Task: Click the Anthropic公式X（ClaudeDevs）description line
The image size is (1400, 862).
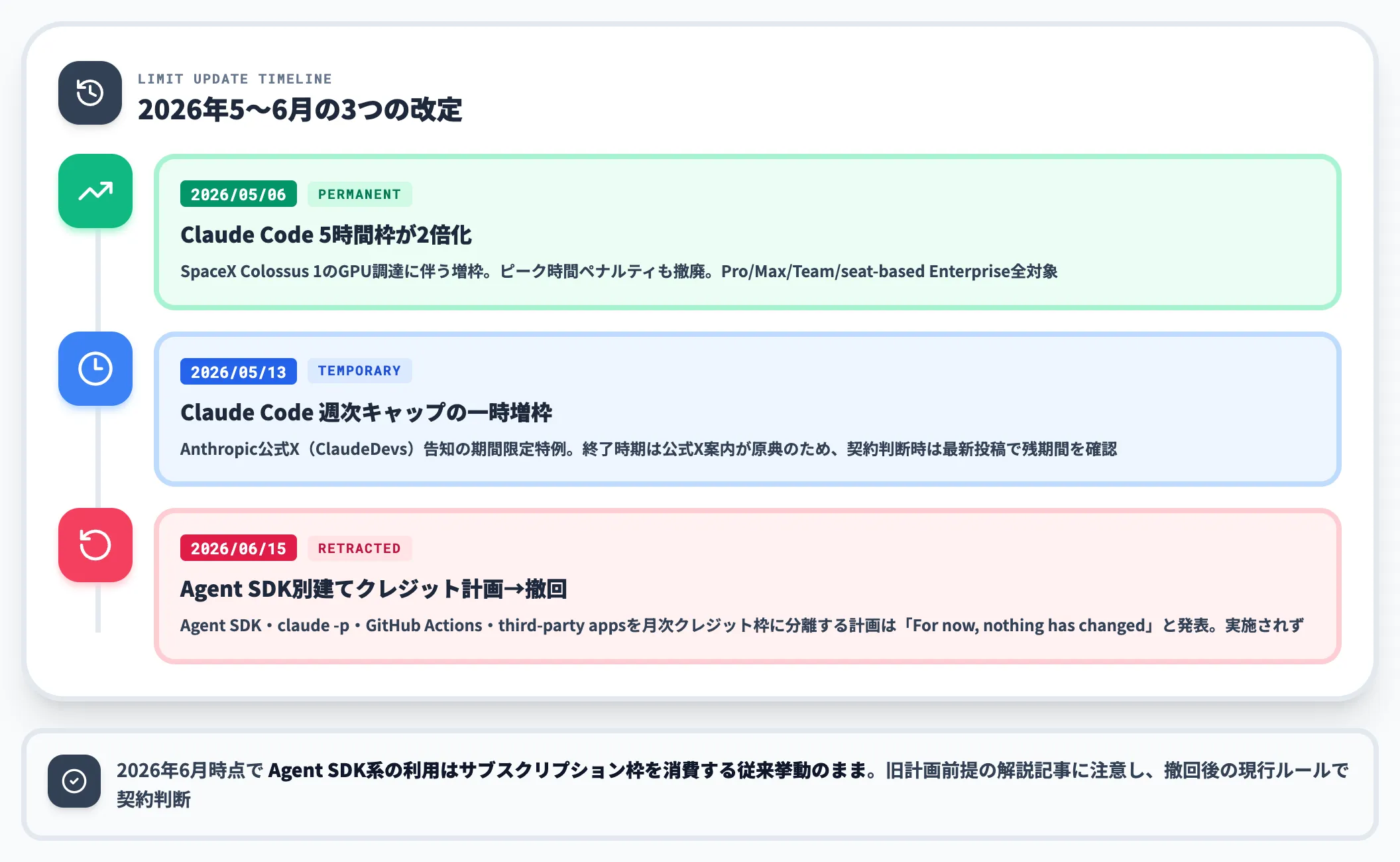Action: point(649,449)
